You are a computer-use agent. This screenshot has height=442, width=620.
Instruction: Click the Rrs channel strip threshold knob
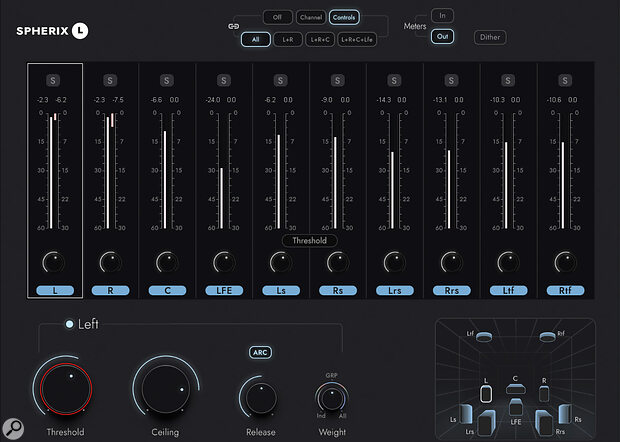[452, 263]
